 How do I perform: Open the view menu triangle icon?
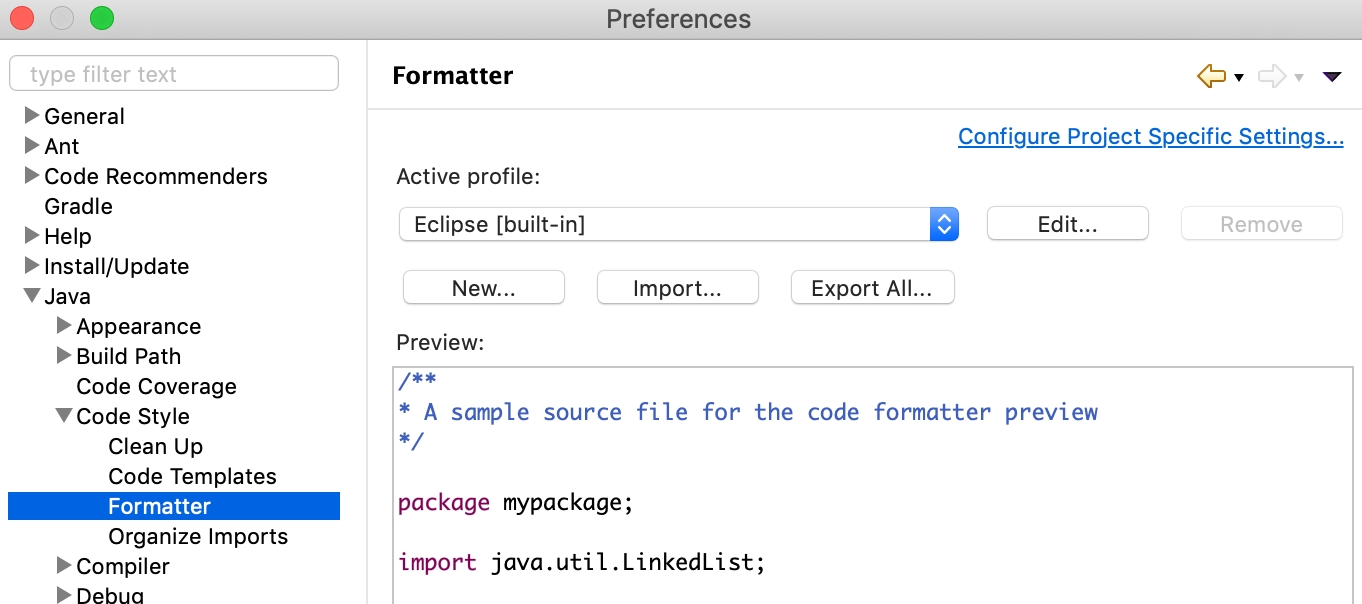pyautogui.click(x=1331, y=77)
